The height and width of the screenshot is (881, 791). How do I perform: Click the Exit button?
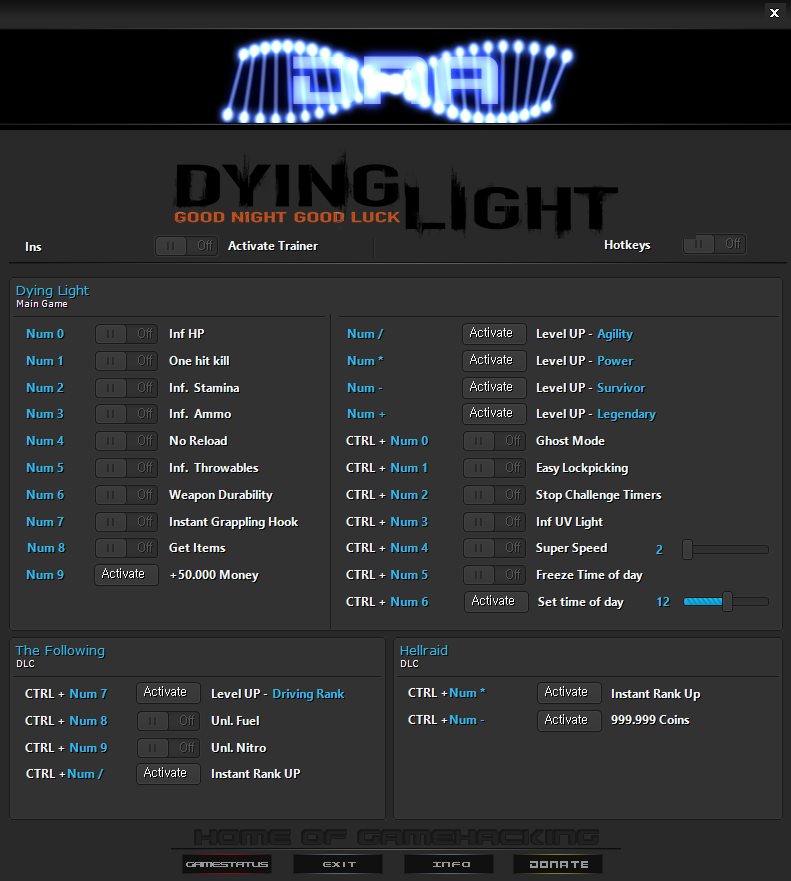[x=338, y=864]
